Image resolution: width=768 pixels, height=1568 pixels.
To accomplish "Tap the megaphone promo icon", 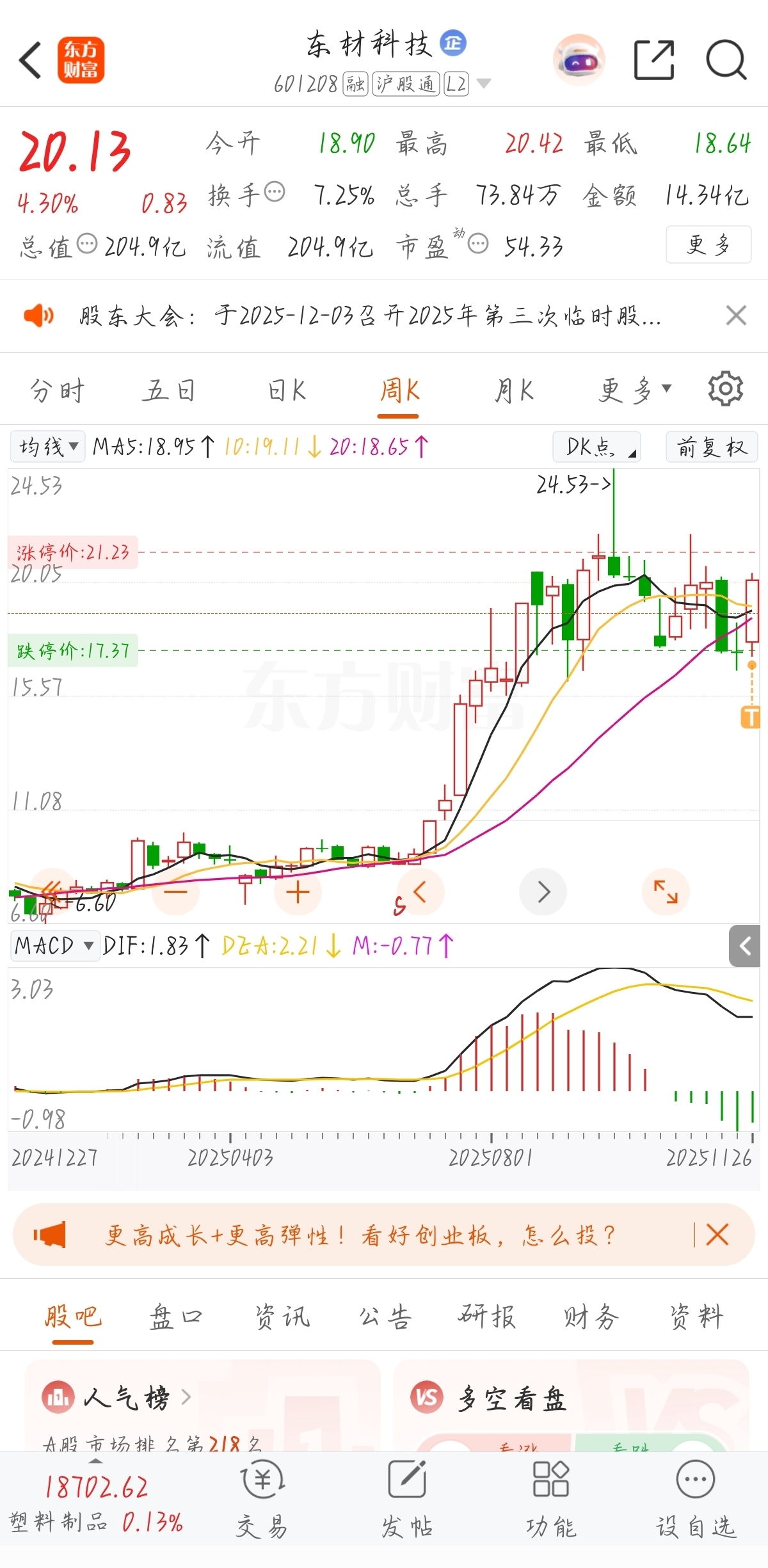I will 49,1235.
